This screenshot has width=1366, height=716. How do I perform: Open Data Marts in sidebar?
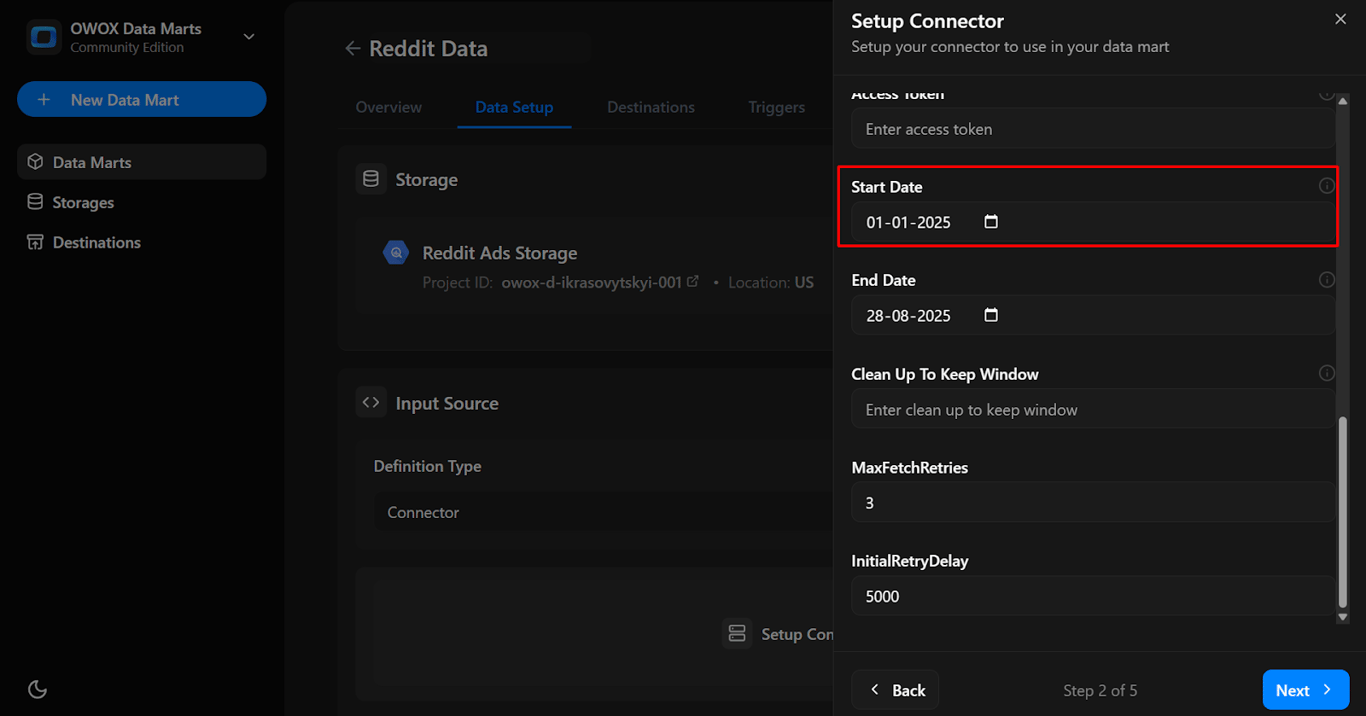[142, 162]
